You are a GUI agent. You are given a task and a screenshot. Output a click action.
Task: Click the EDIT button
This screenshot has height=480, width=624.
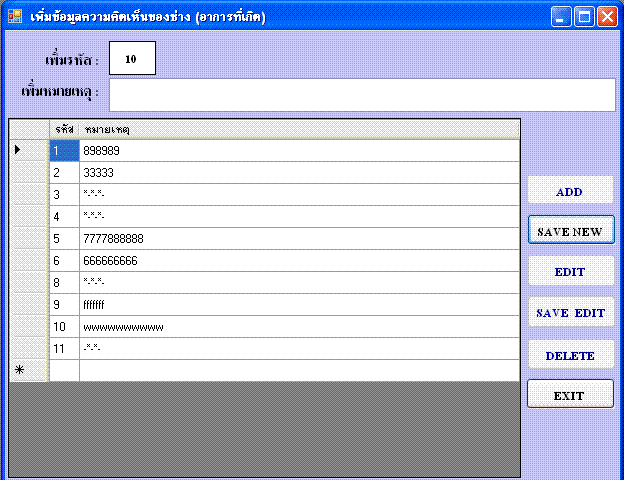[571, 271]
